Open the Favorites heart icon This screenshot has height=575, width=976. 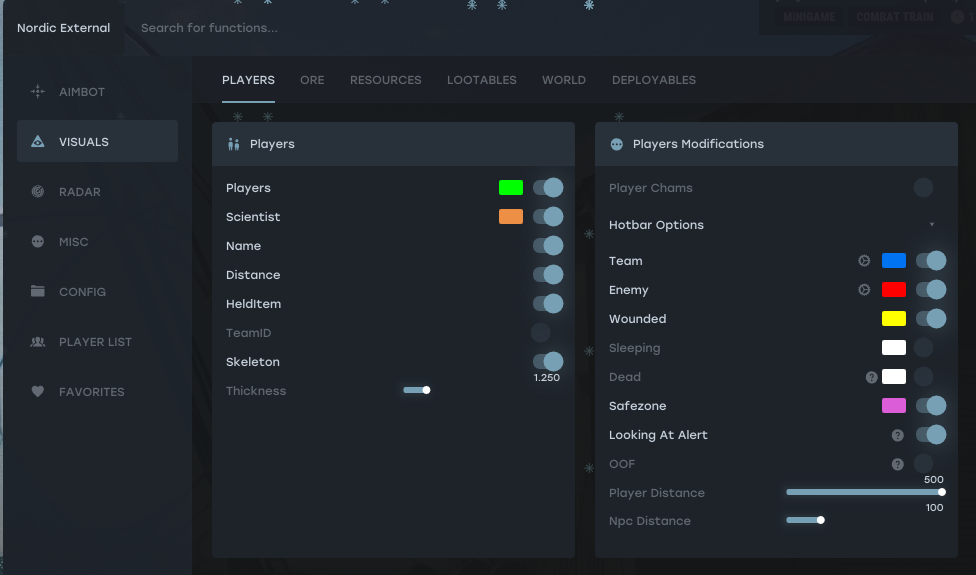point(37,391)
